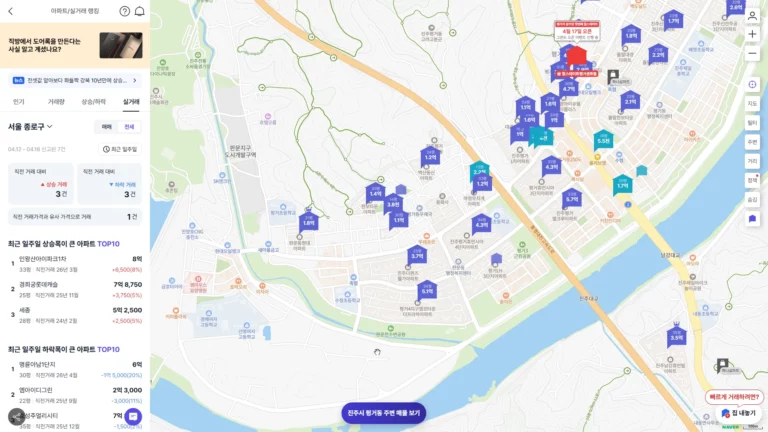Screen dimensions: 768x432
Task: Toggle the 숨김 hide markers control
Action: pos(752,199)
